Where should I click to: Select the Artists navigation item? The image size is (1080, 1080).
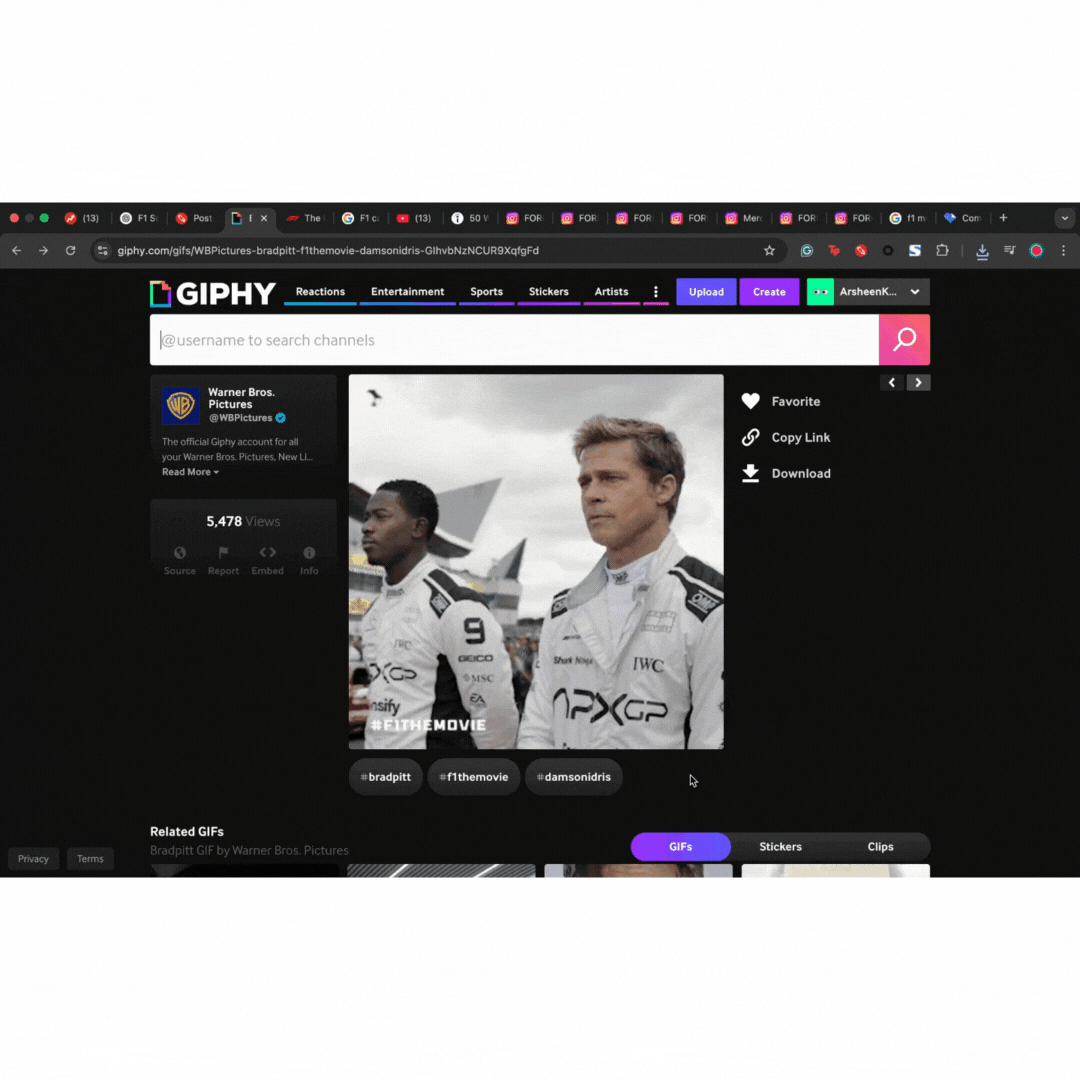coord(611,291)
